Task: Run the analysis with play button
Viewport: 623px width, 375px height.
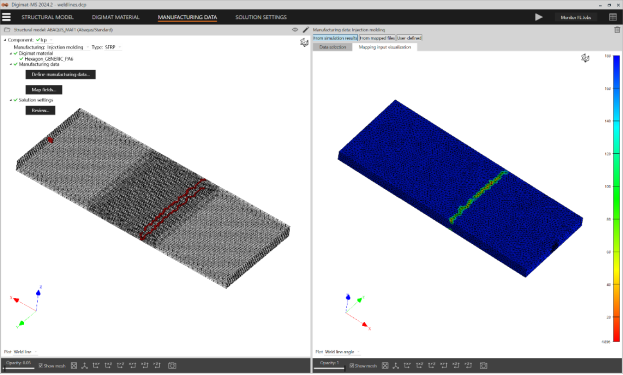Action: click(538, 17)
